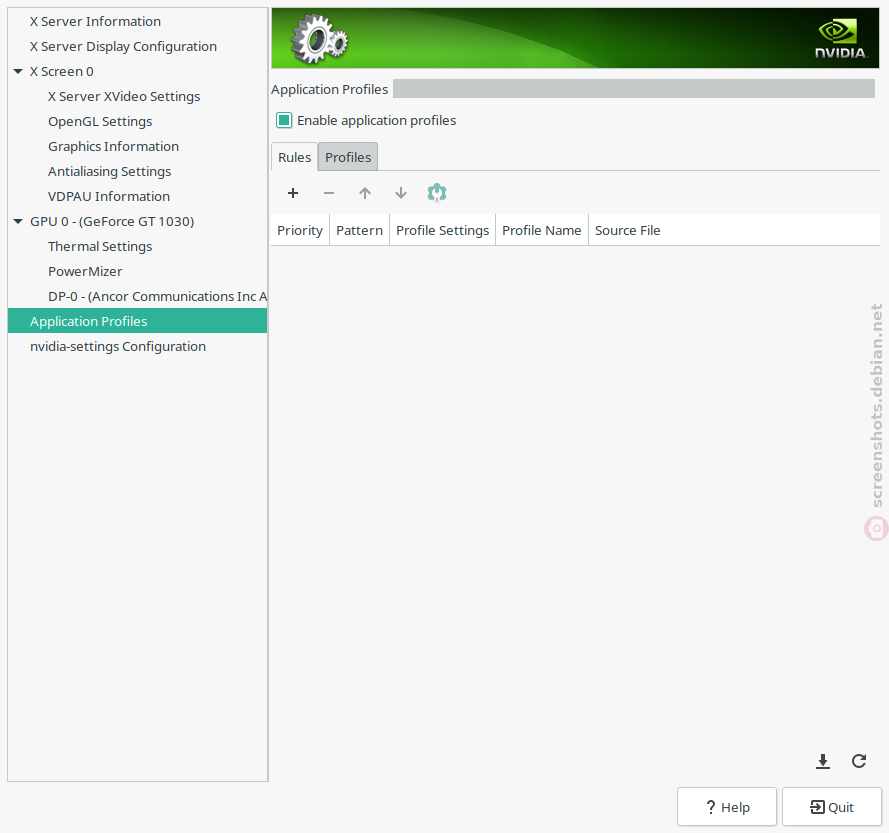889x833 pixels.
Task: Click the Source File column header
Action: 628,230
